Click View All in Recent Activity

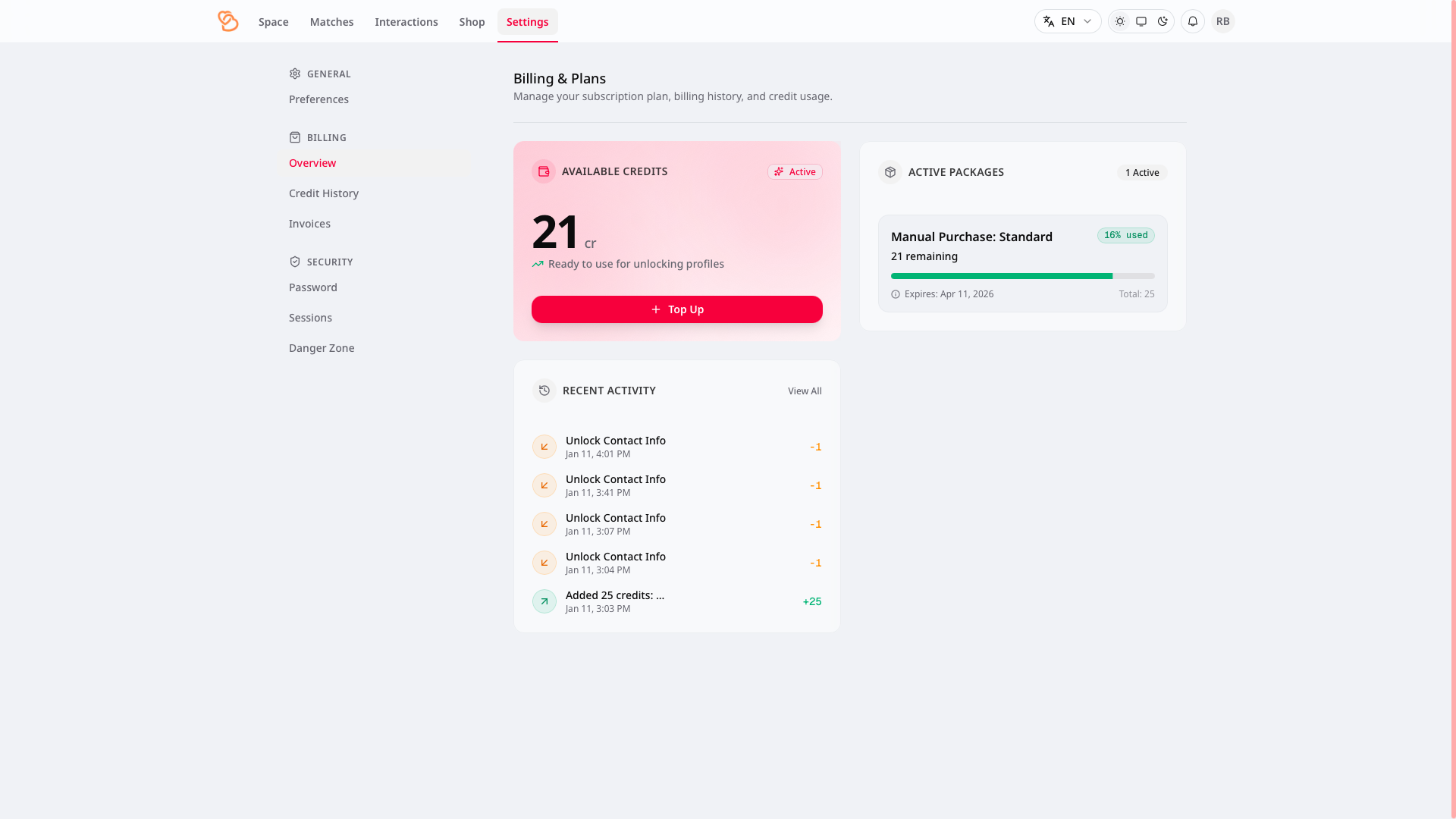pyautogui.click(x=805, y=391)
